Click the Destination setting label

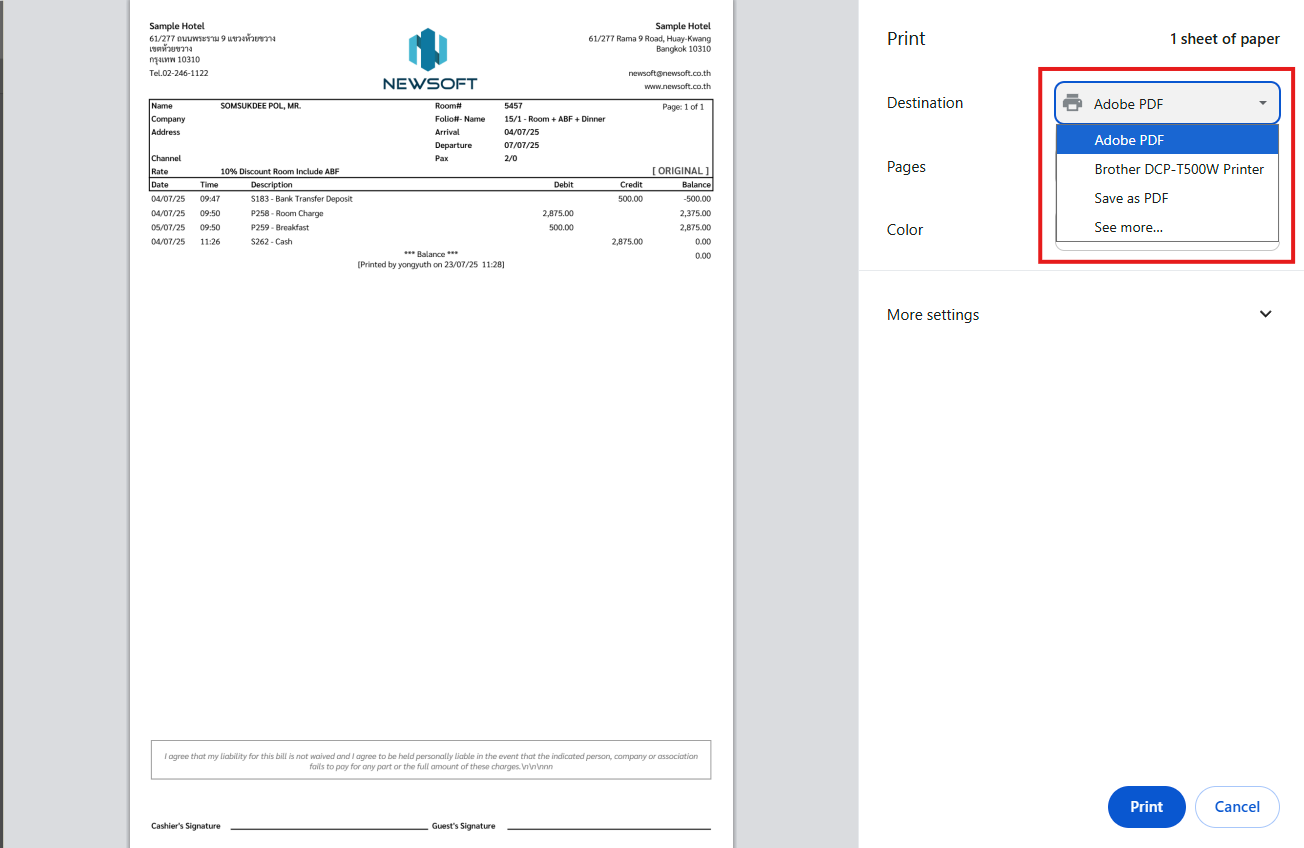point(925,103)
